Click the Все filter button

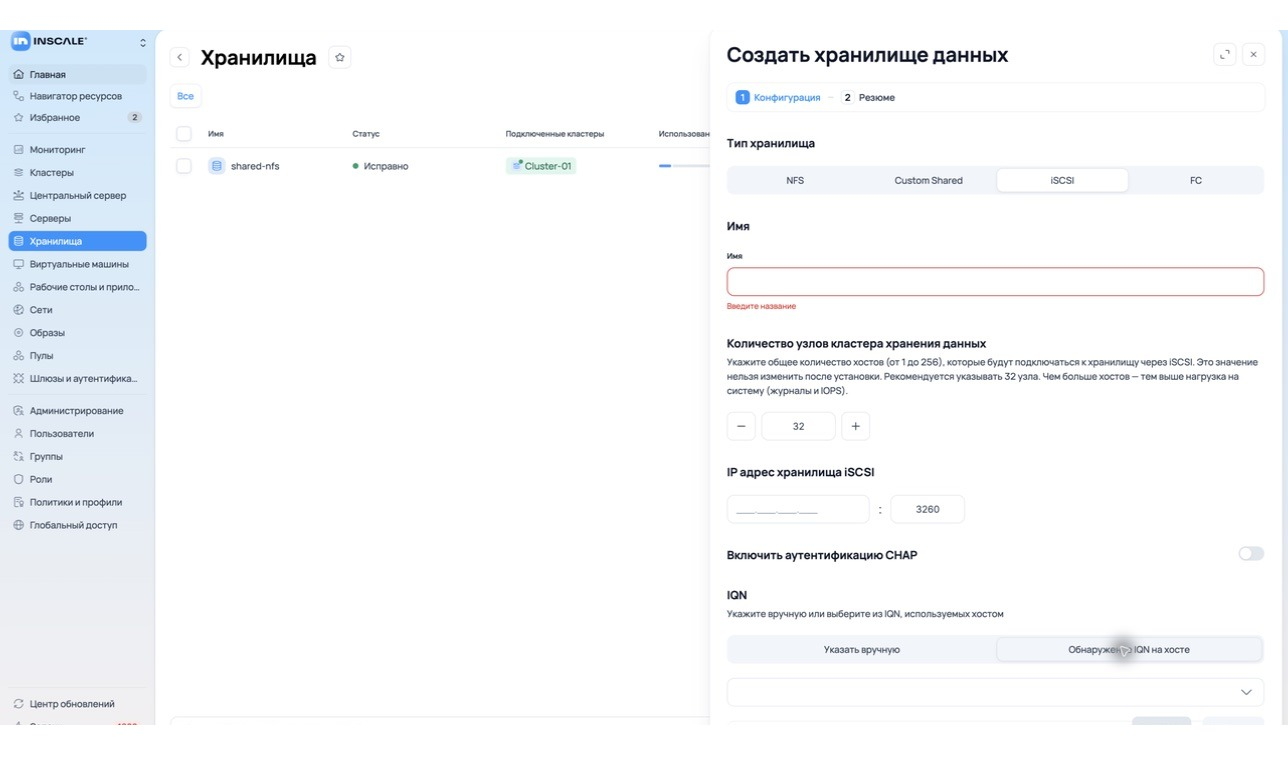[x=185, y=96]
